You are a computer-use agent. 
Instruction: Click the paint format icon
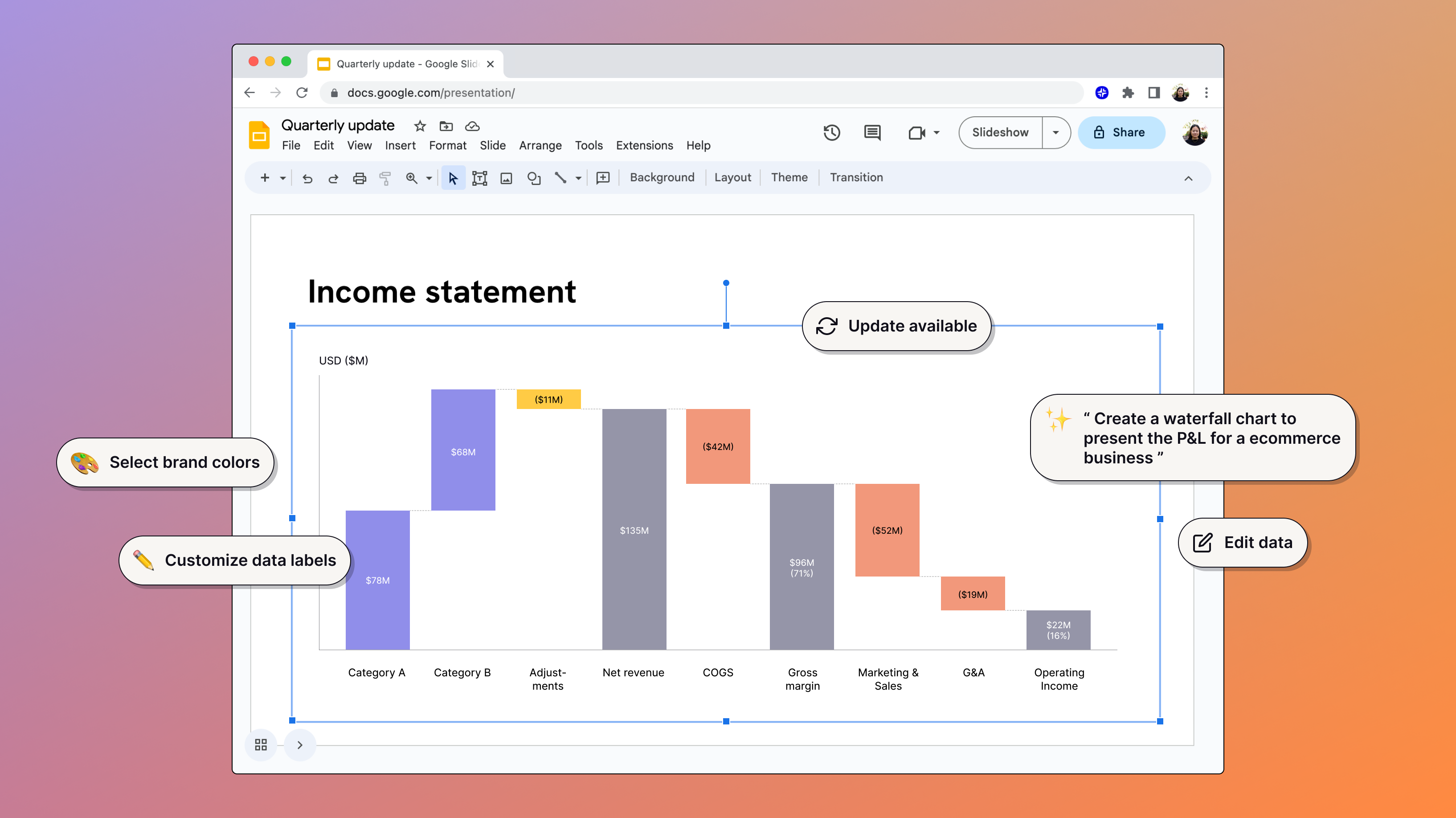(385, 179)
